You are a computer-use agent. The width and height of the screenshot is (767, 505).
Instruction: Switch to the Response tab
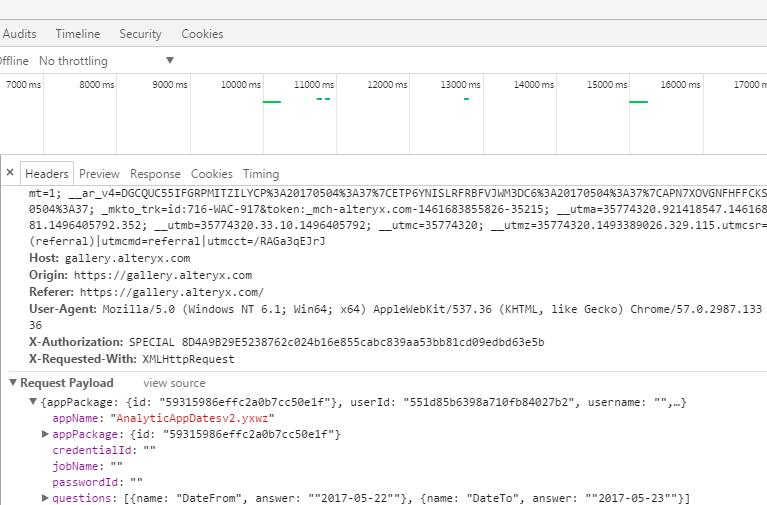point(155,174)
